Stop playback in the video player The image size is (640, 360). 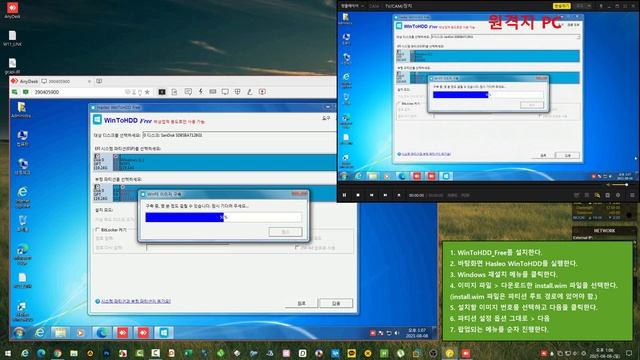pyautogui.click(x=358, y=195)
